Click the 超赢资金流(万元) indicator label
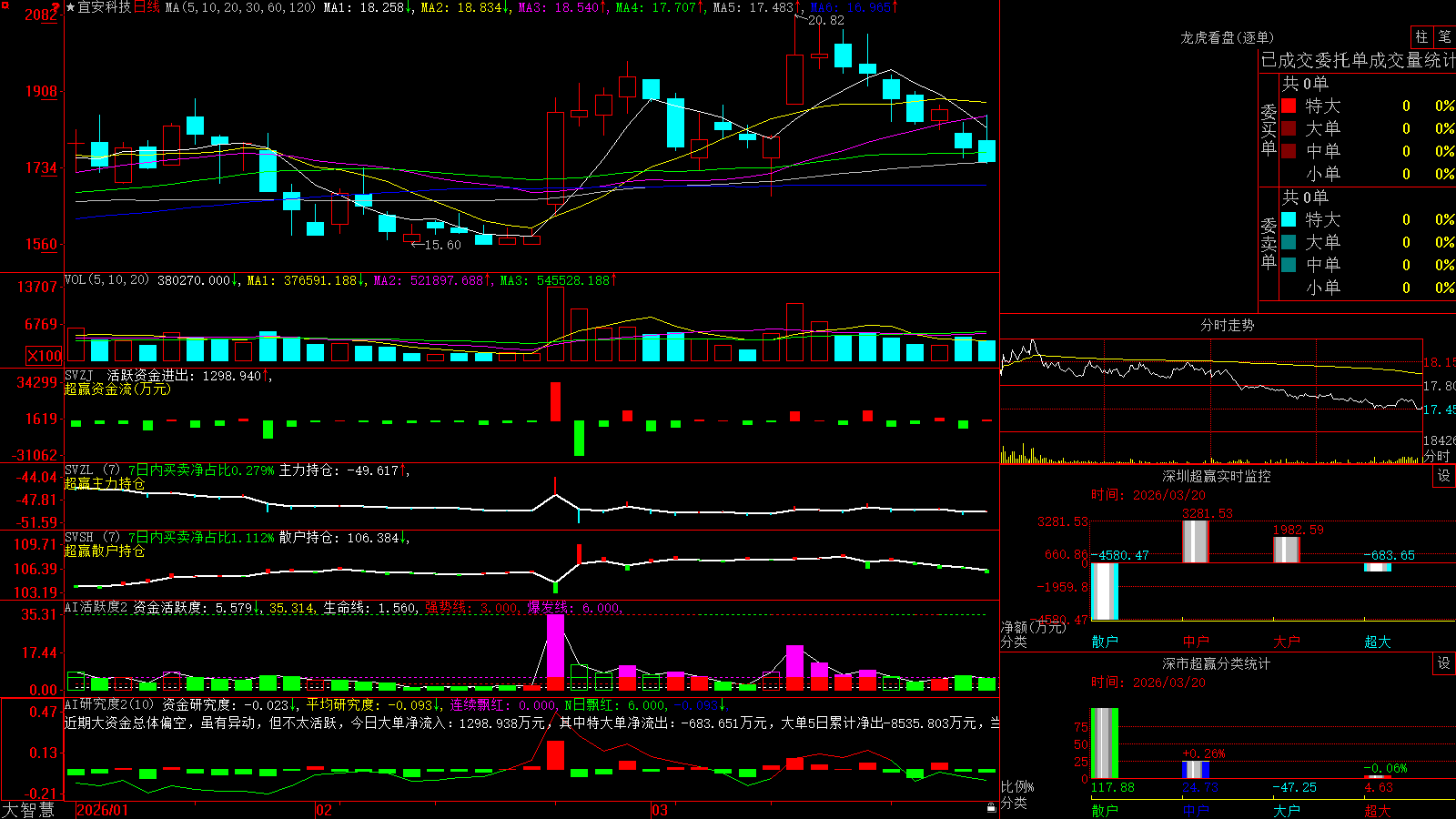The width and height of the screenshot is (1456, 819). tap(117, 389)
